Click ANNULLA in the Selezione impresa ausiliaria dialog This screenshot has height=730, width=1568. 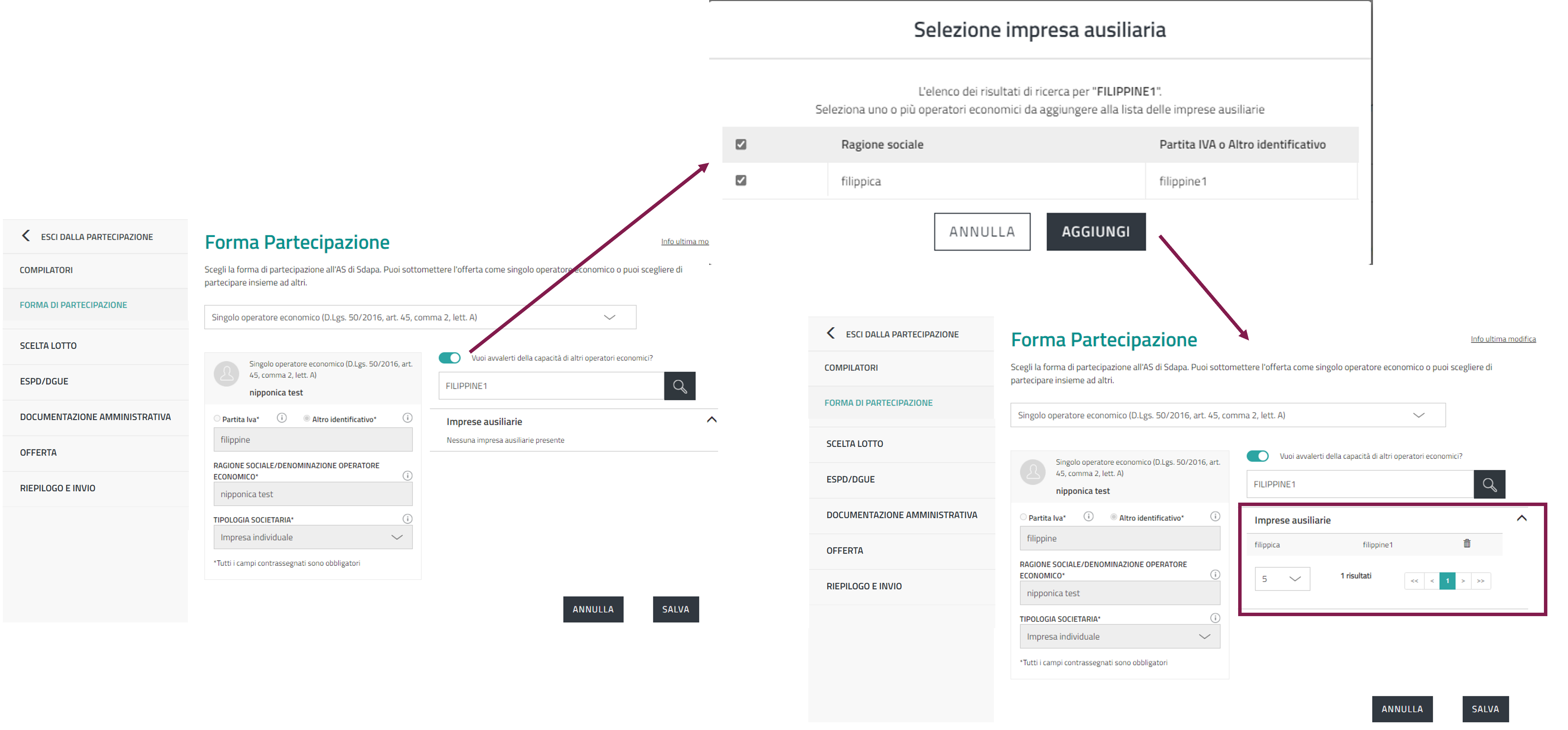pos(982,232)
